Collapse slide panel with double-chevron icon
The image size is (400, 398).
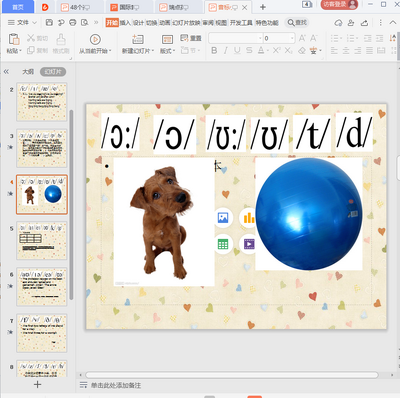pyautogui.click(x=6, y=72)
